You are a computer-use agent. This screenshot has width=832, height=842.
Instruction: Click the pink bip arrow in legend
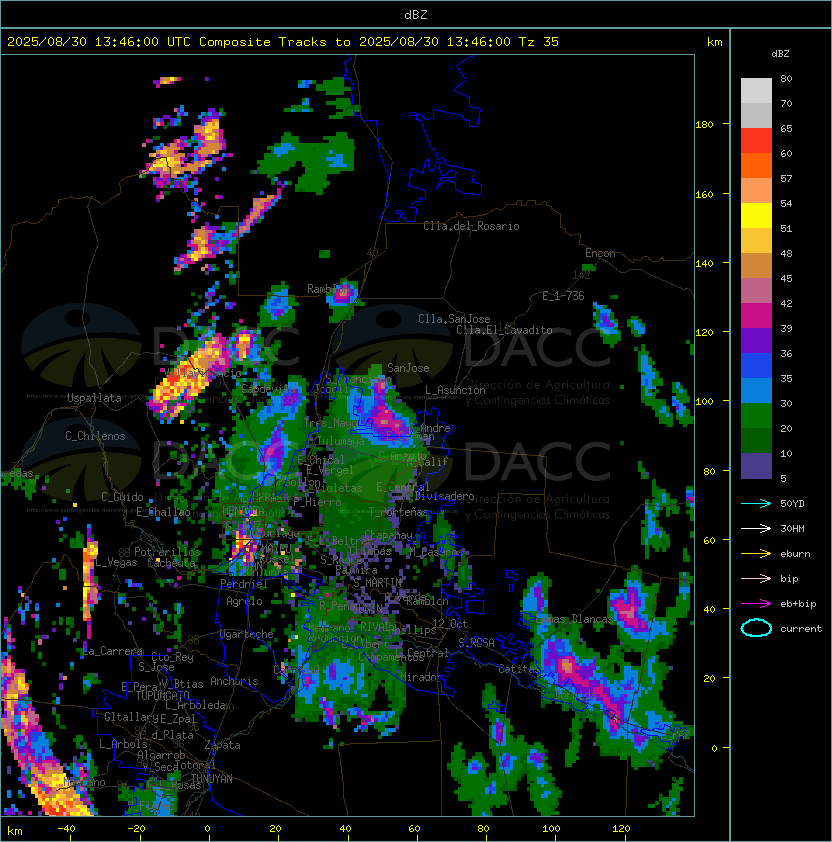click(756, 579)
